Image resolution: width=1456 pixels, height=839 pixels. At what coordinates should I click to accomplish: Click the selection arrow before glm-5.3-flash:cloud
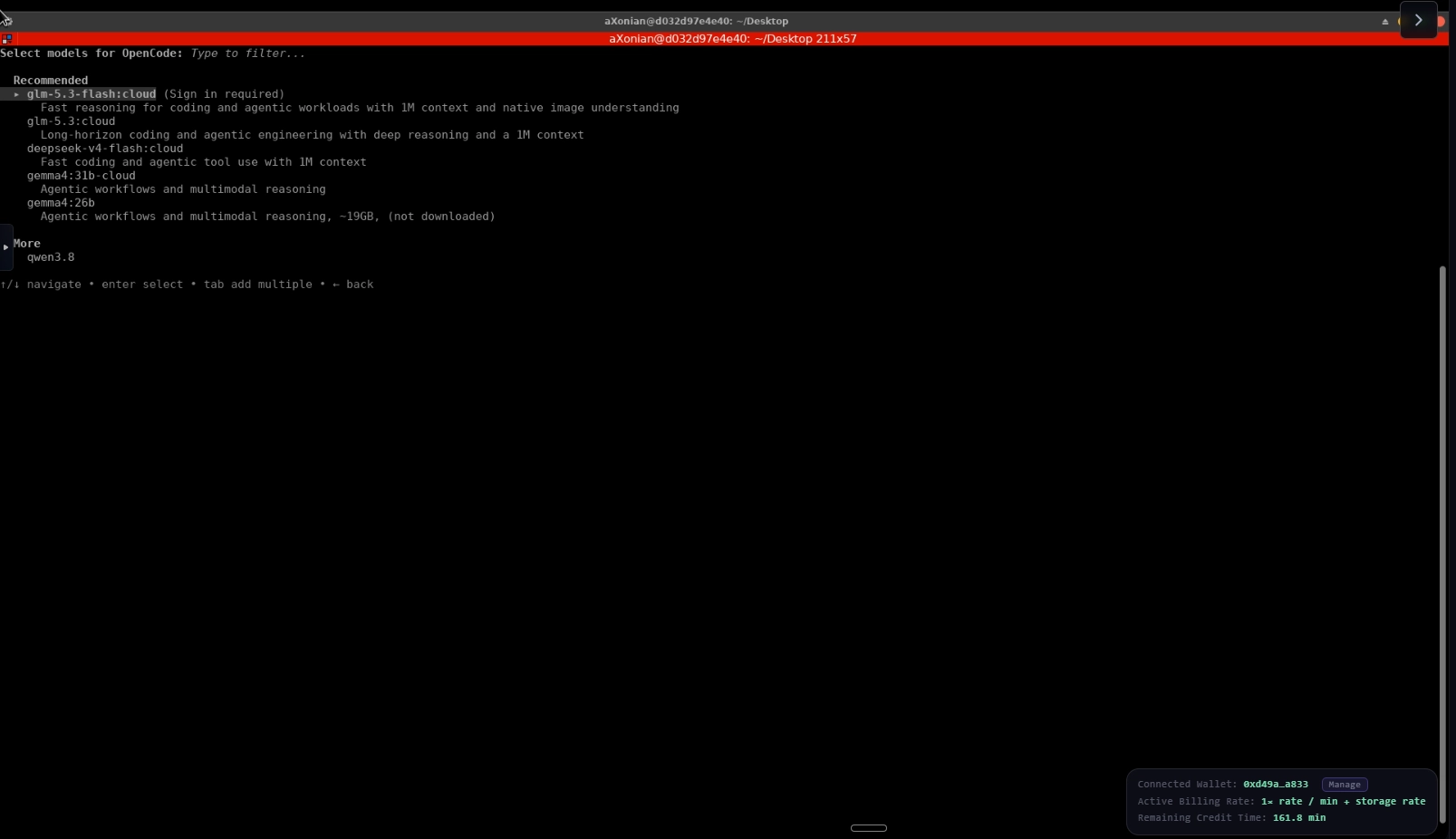[x=16, y=94]
